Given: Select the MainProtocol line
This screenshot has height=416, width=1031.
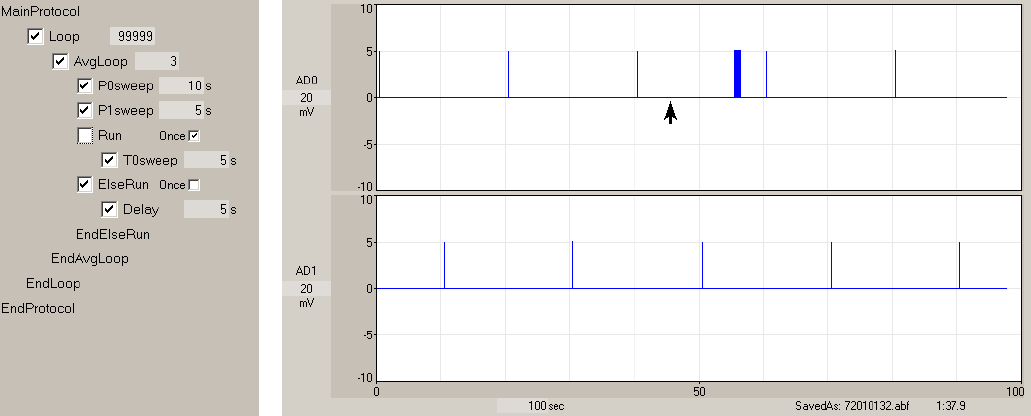Looking at the screenshot, I should point(41,12).
